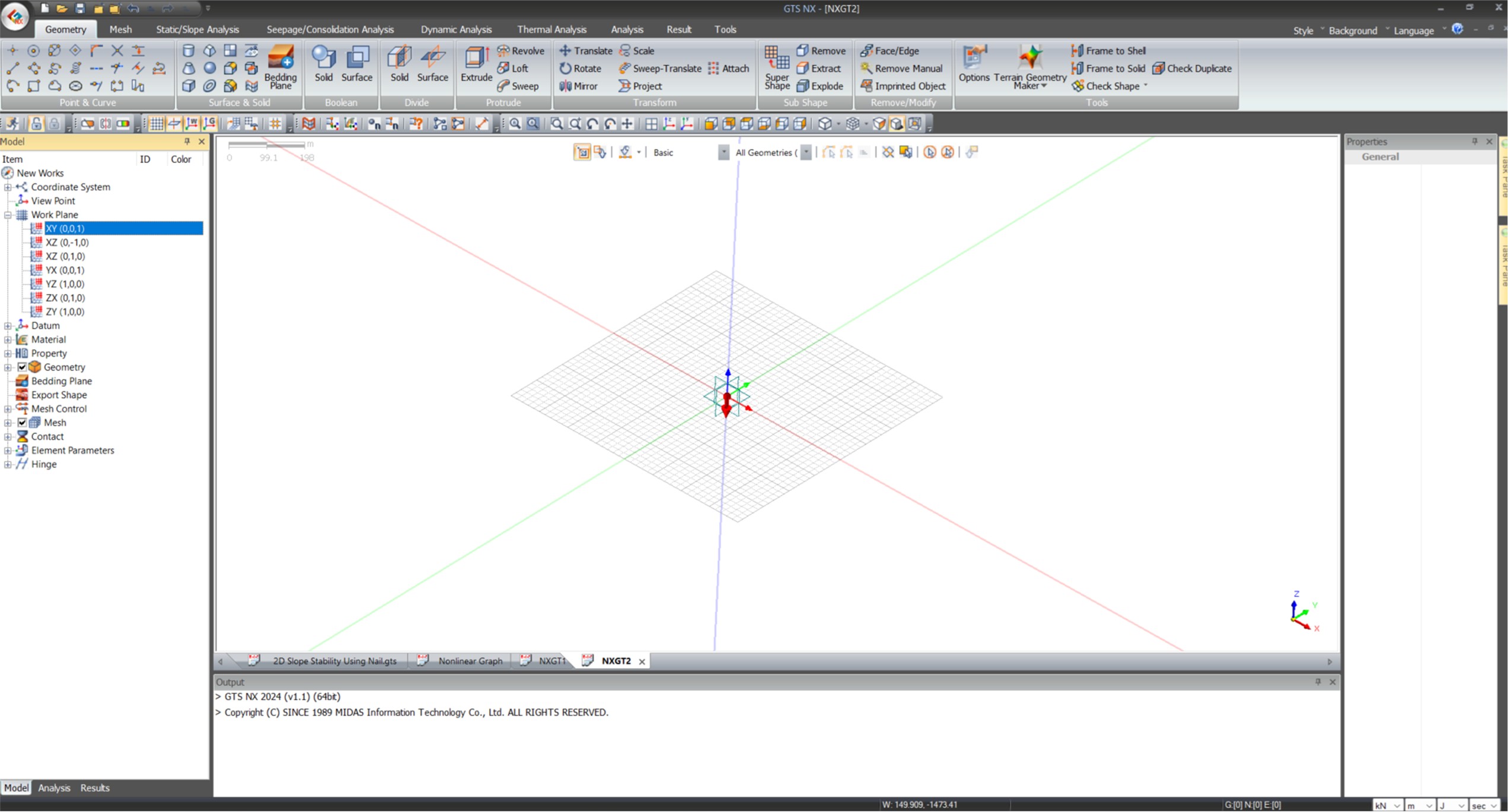Screen dimensions: 1508x812
Task: Open the Sweep-Translate tool
Action: pos(660,68)
